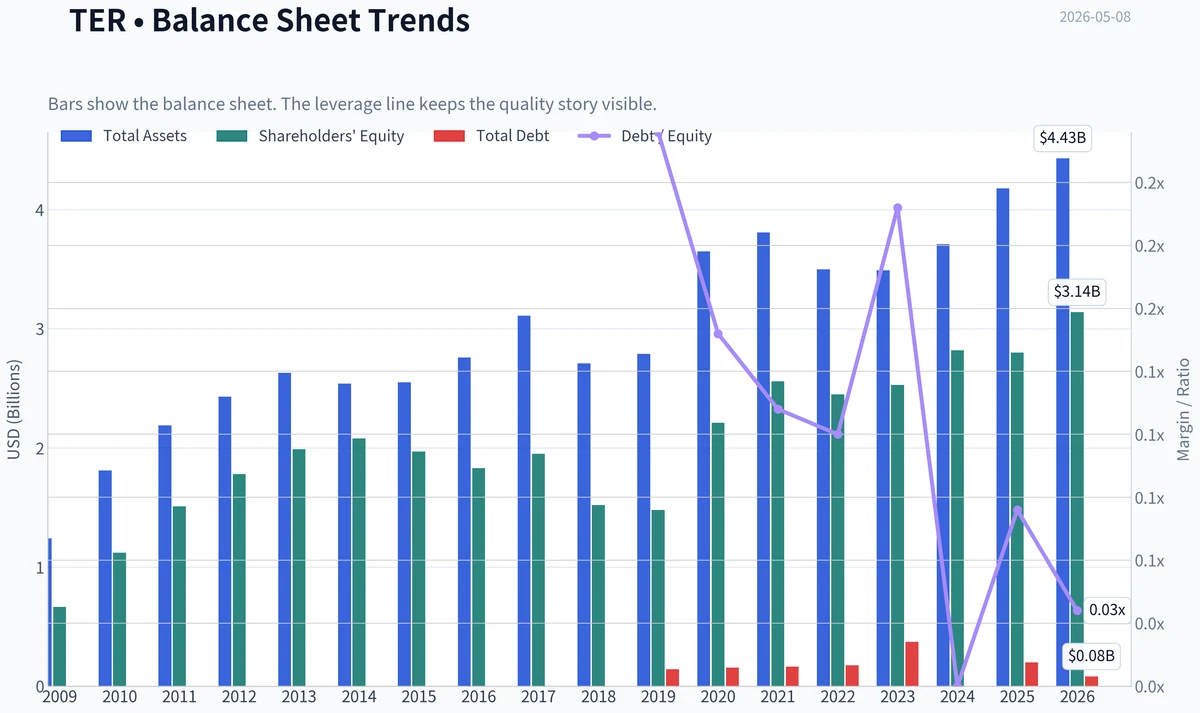Click the Debt / Equity line point for 2025
The height and width of the screenshot is (713, 1200).
click(x=1018, y=511)
